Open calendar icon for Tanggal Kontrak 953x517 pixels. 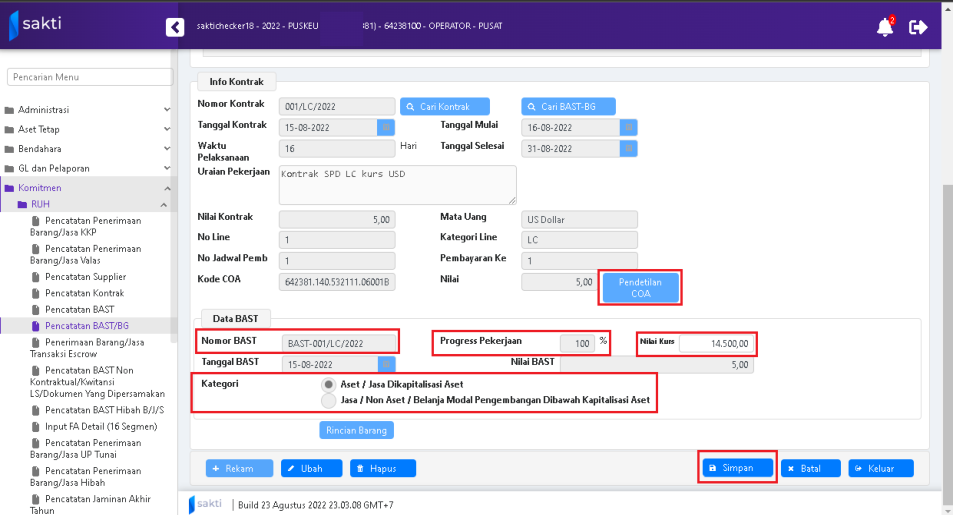(385, 127)
